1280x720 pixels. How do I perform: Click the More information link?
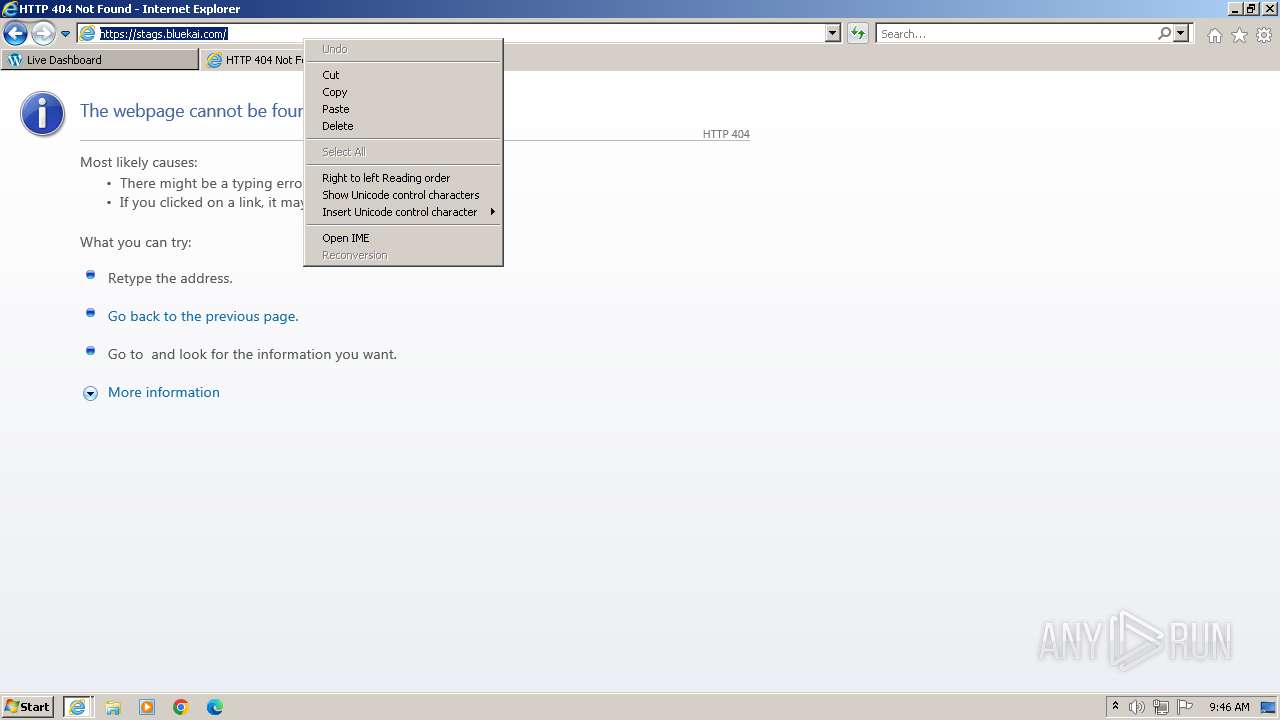coord(164,392)
